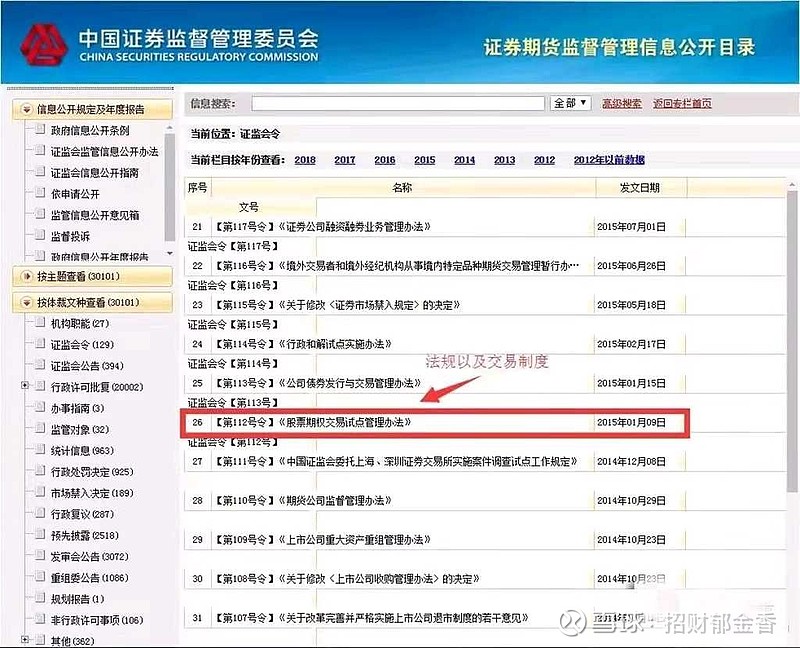
Task: Click page icon beside 重组委公告 (1086)
Action: click(40, 577)
